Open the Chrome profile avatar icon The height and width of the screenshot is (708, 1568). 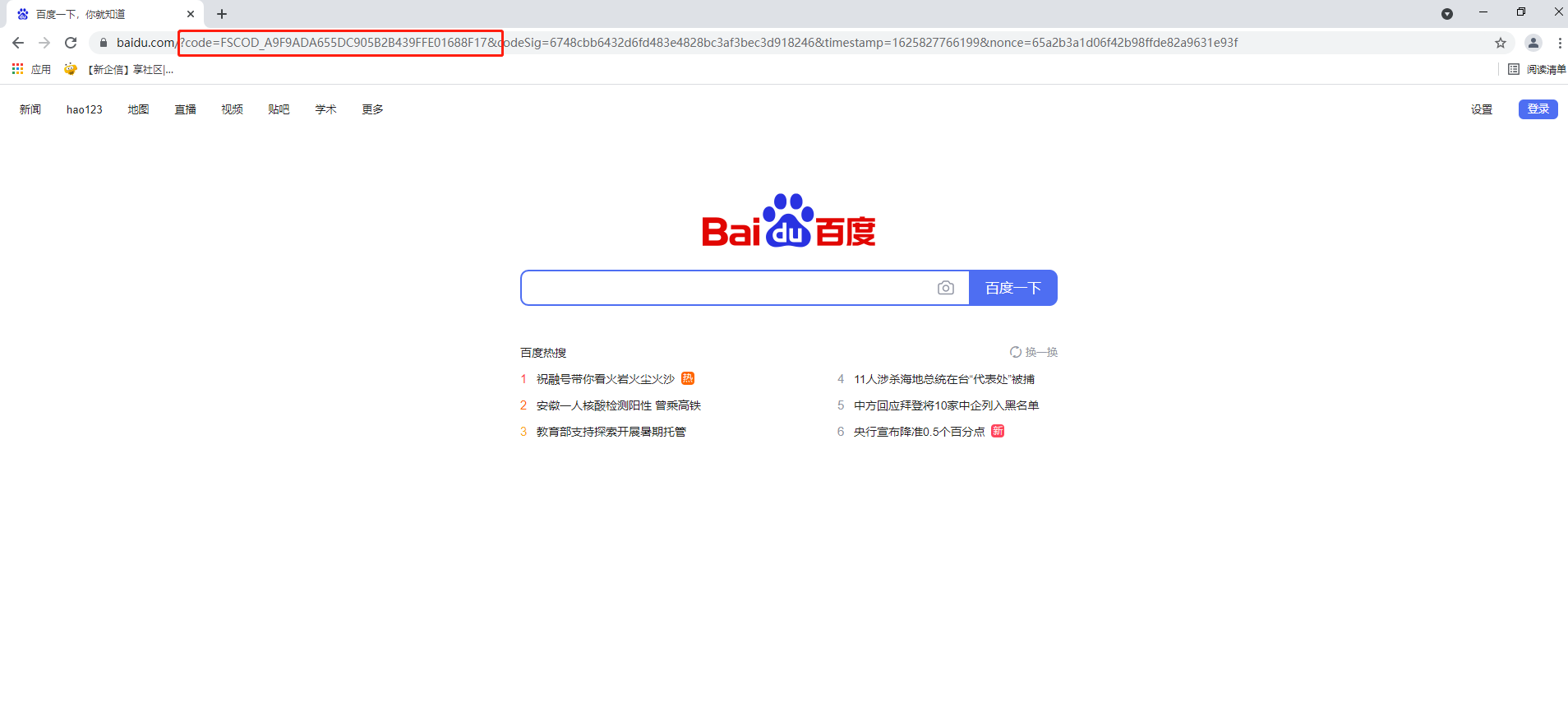pos(1533,43)
